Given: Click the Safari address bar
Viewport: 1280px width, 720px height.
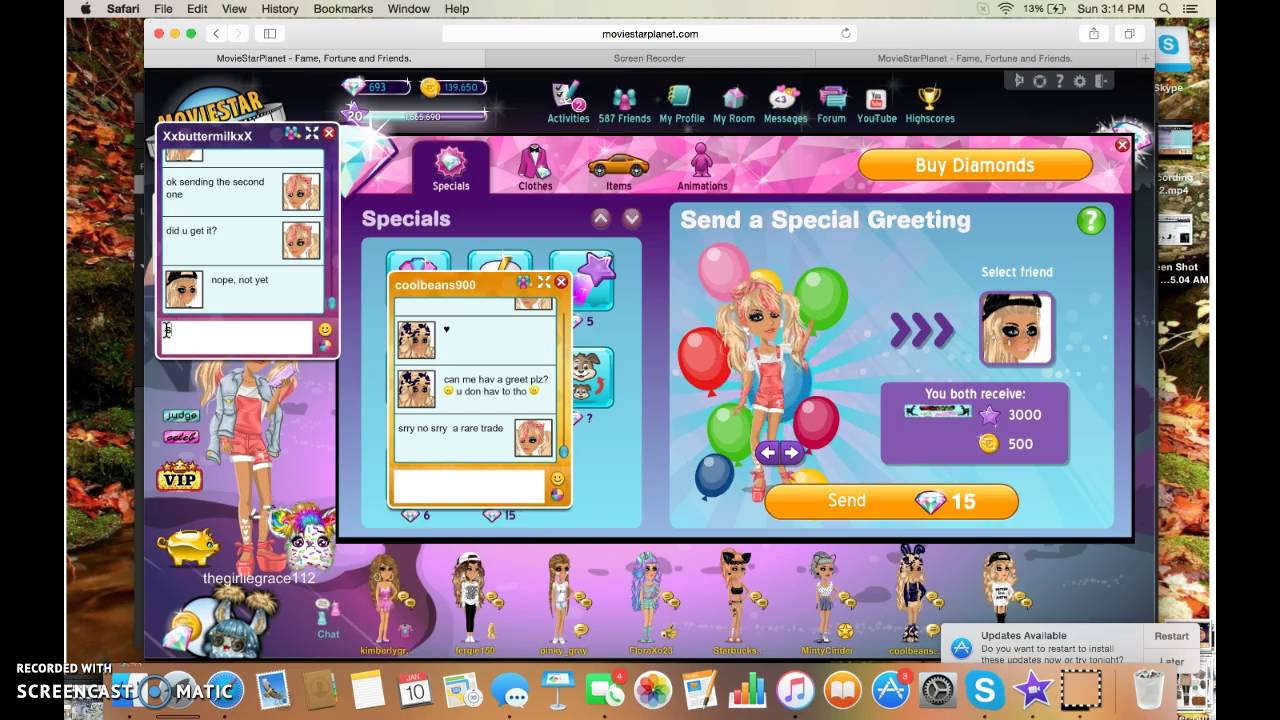Looking at the screenshot, I should [650, 33].
